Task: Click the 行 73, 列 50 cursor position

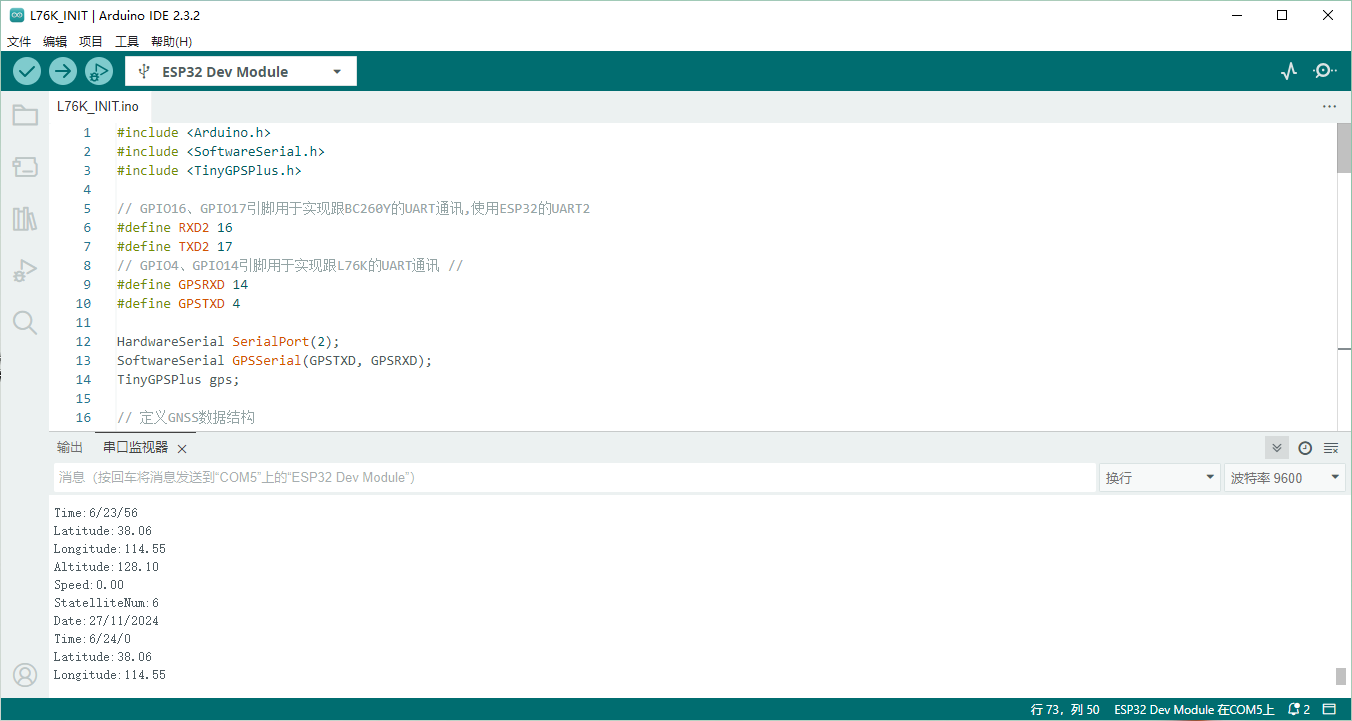Action: (x=1065, y=709)
